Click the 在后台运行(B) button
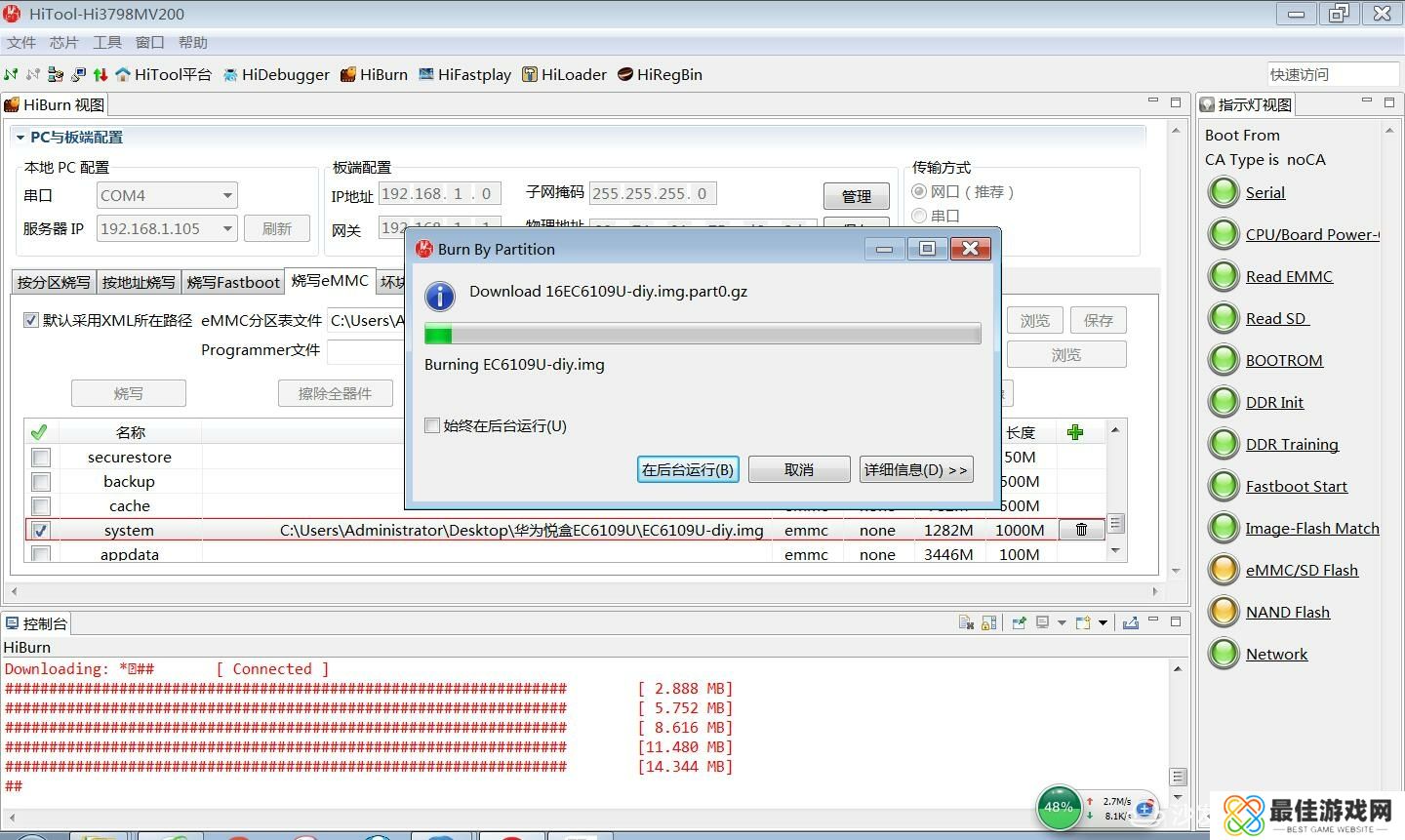The height and width of the screenshot is (840, 1405). click(x=687, y=469)
